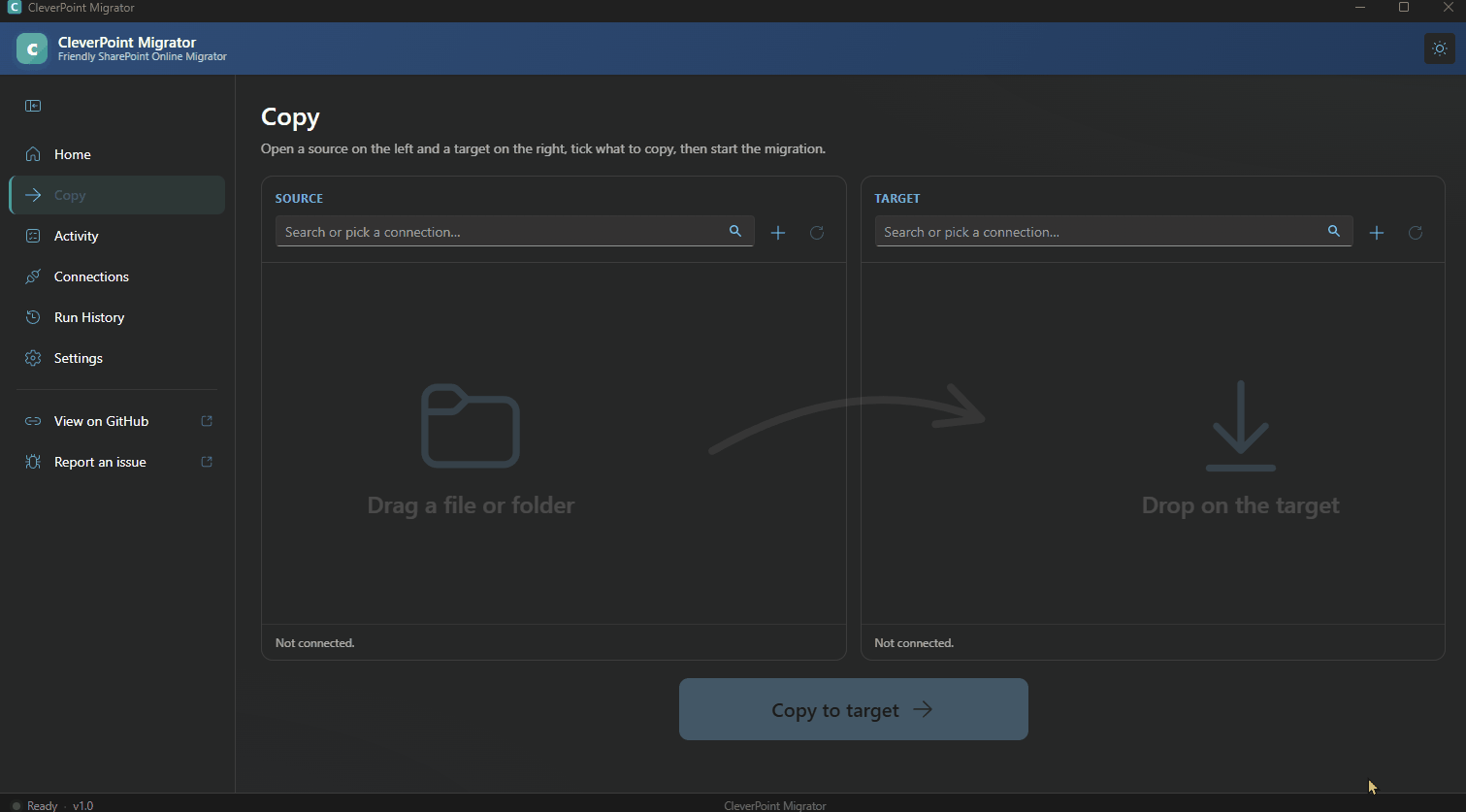Click the Report an issue bug icon
The height and width of the screenshot is (812, 1466).
click(x=33, y=462)
